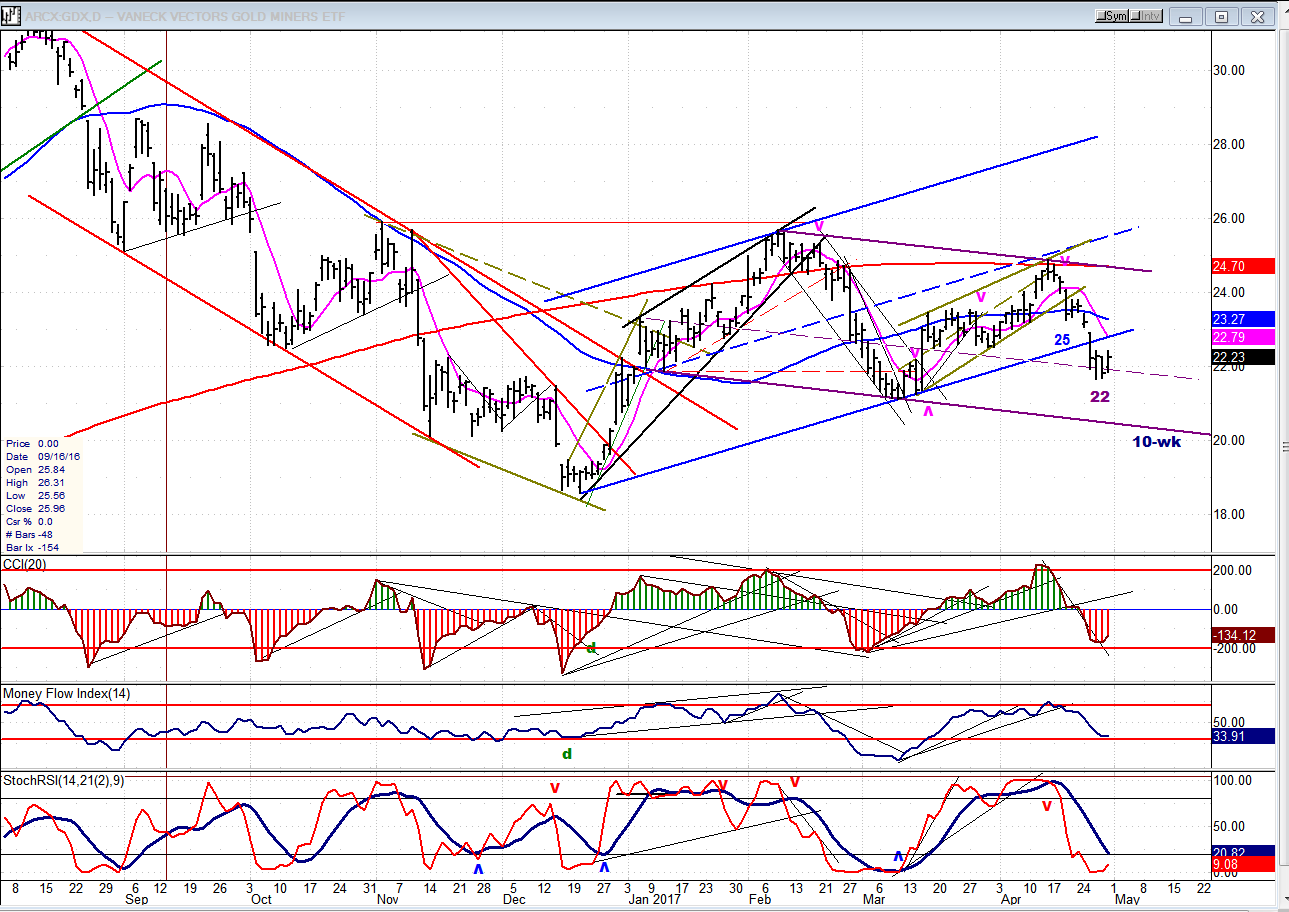The height and width of the screenshot is (912, 1289).
Task: Select the 10-wk cycle annotation
Action: [1157, 442]
